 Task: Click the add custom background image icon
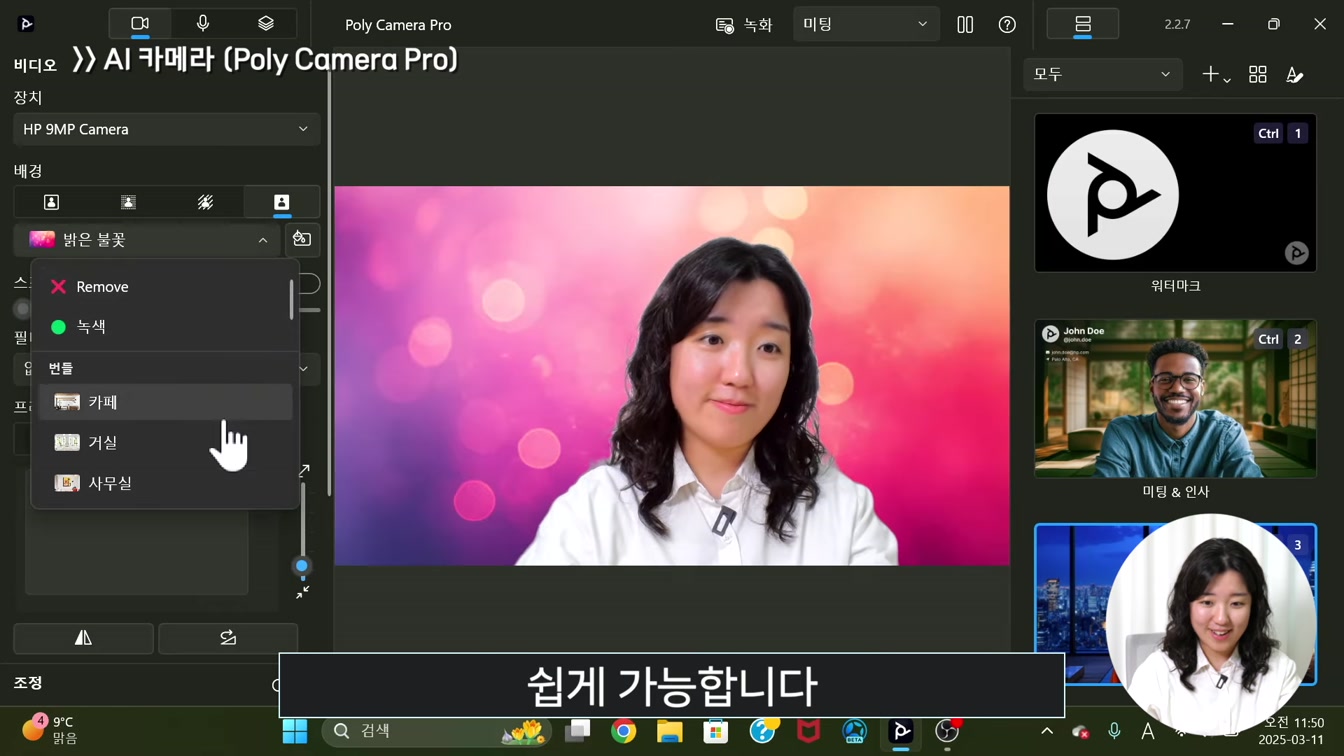click(x=302, y=239)
